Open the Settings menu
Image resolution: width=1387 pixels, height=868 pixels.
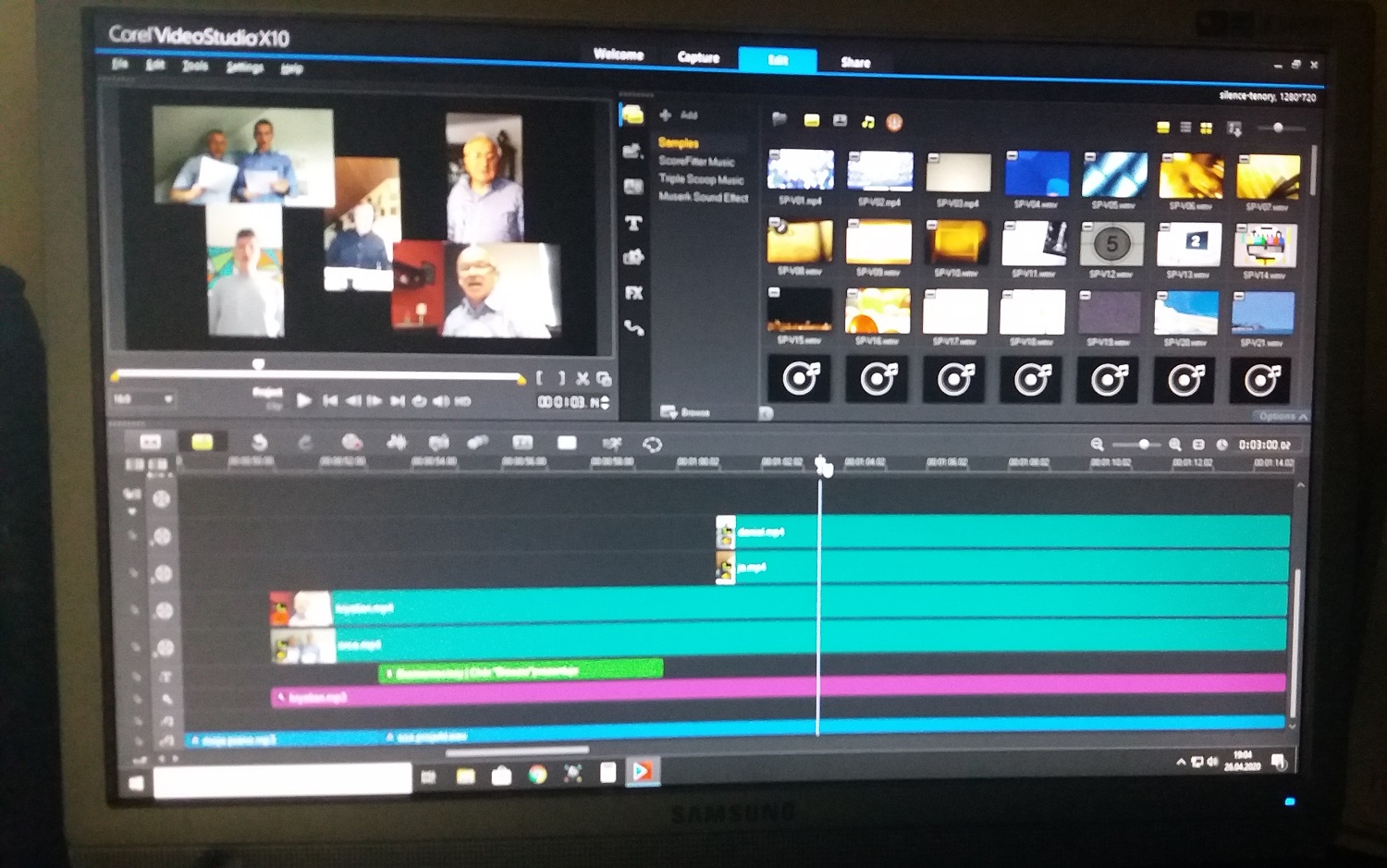[x=244, y=67]
